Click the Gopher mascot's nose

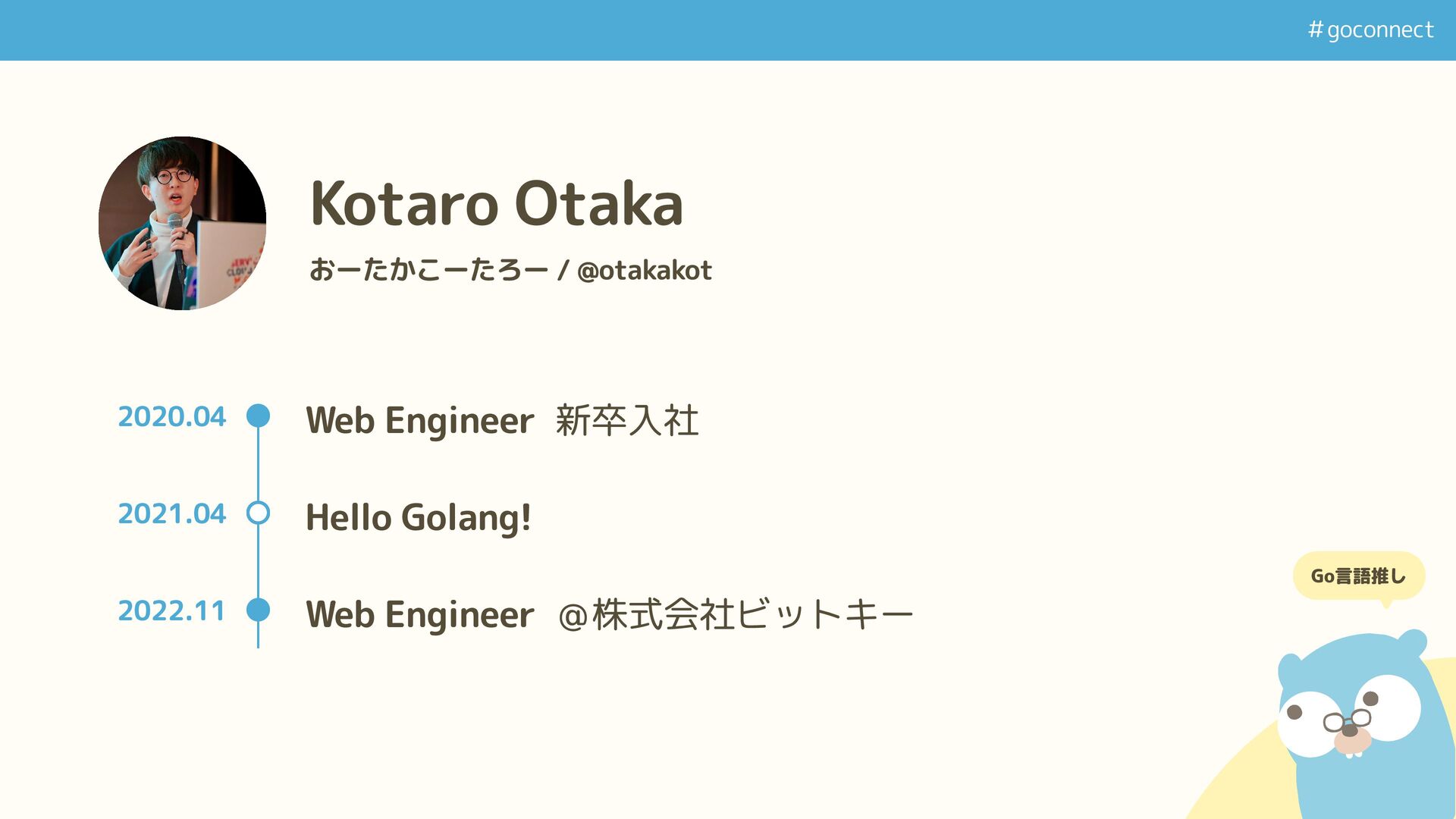tap(1350, 731)
